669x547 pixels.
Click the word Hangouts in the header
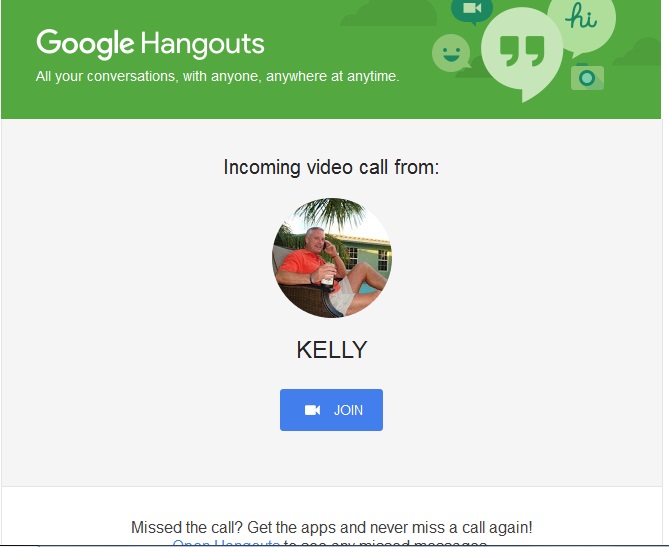point(203,44)
